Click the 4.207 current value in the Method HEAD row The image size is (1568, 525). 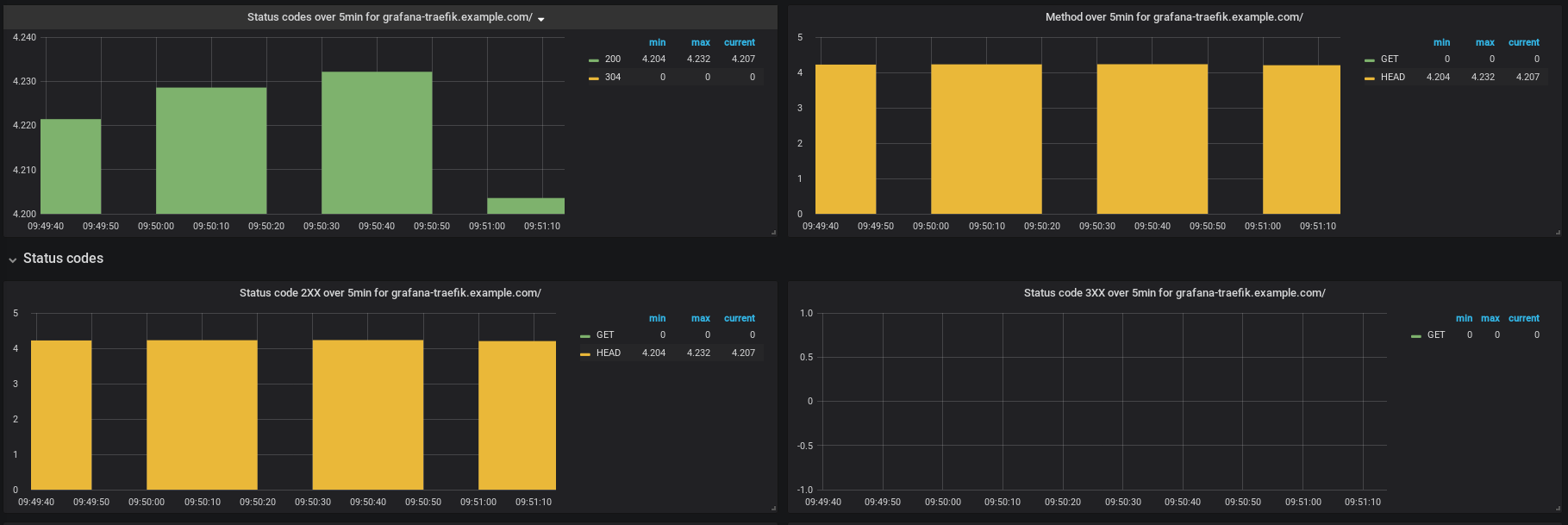coord(1528,78)
